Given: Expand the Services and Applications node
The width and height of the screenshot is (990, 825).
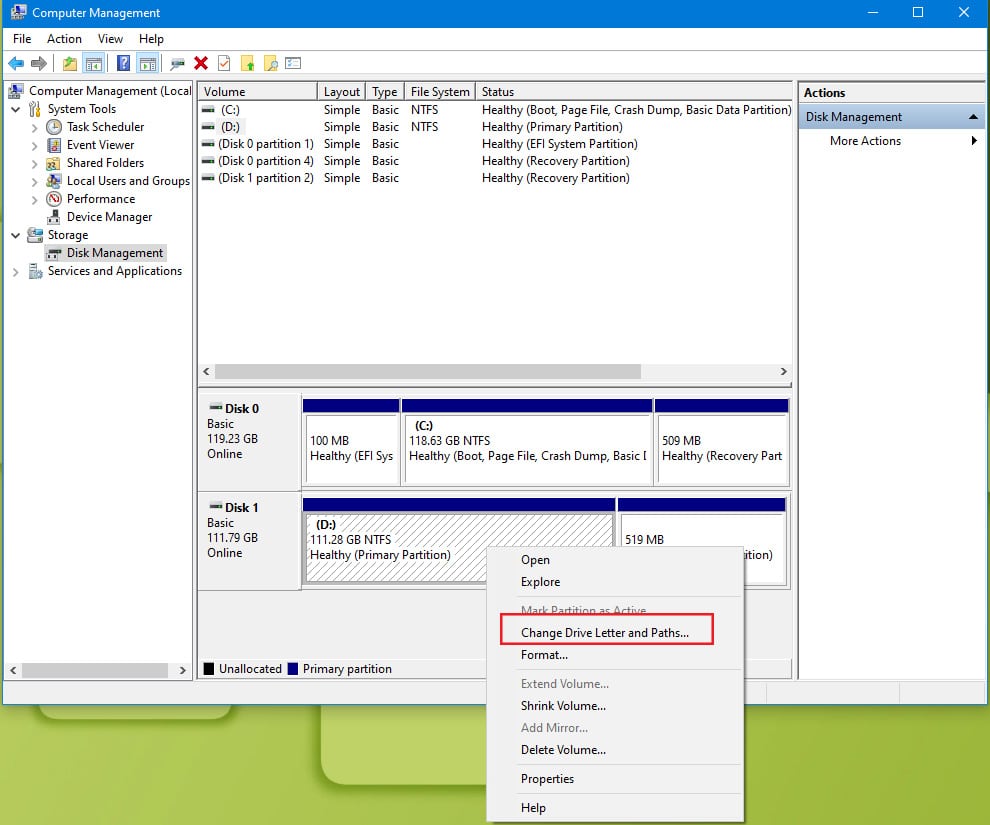Looking at the screenshot, I should (16, 271).
